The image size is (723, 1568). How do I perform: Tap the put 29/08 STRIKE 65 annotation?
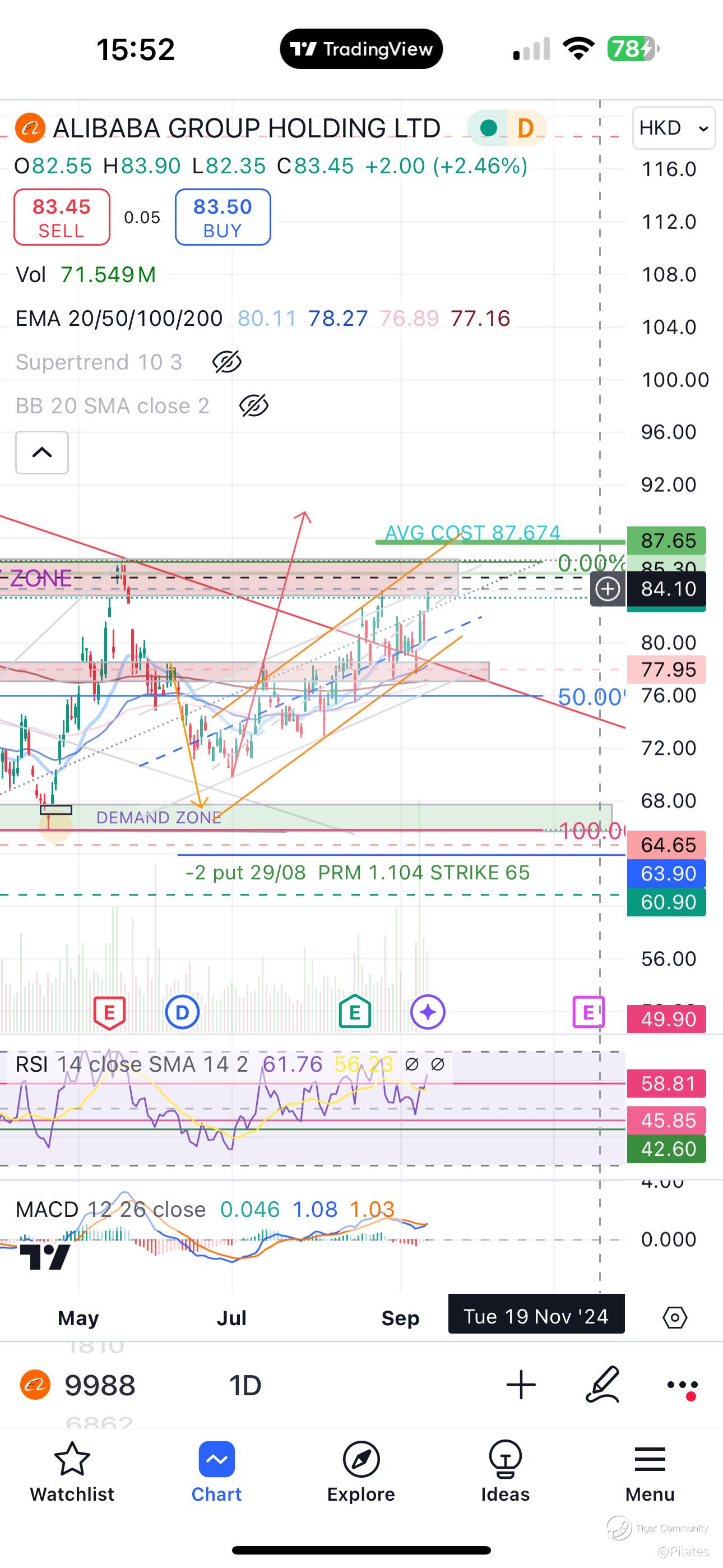click(x=358, y=872)
